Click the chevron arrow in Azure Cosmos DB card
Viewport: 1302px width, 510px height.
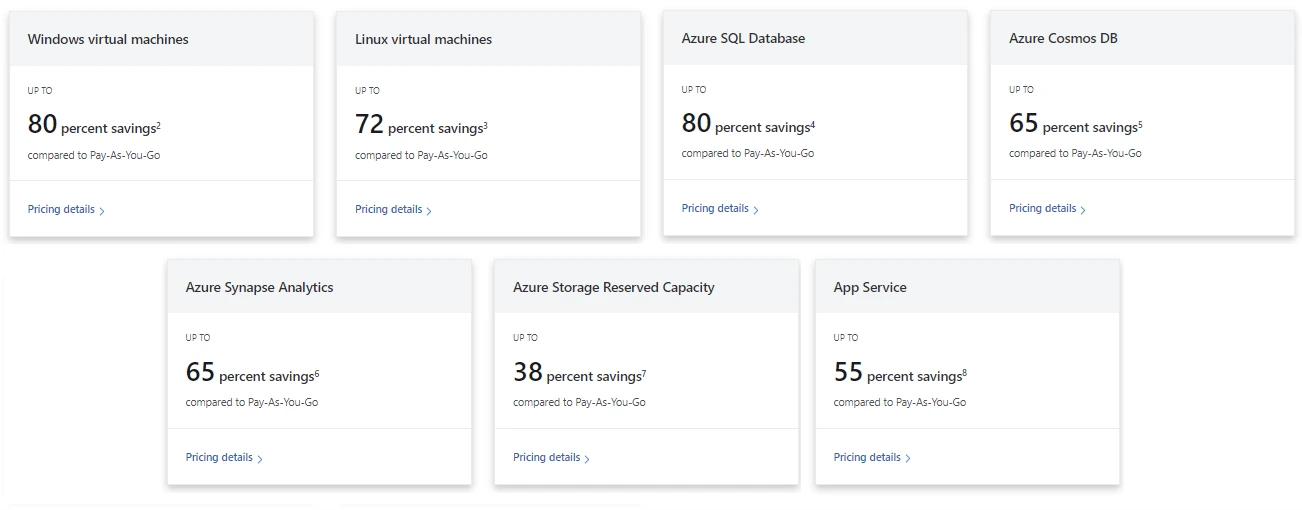pyautogui.click(x=1083, y=210)
